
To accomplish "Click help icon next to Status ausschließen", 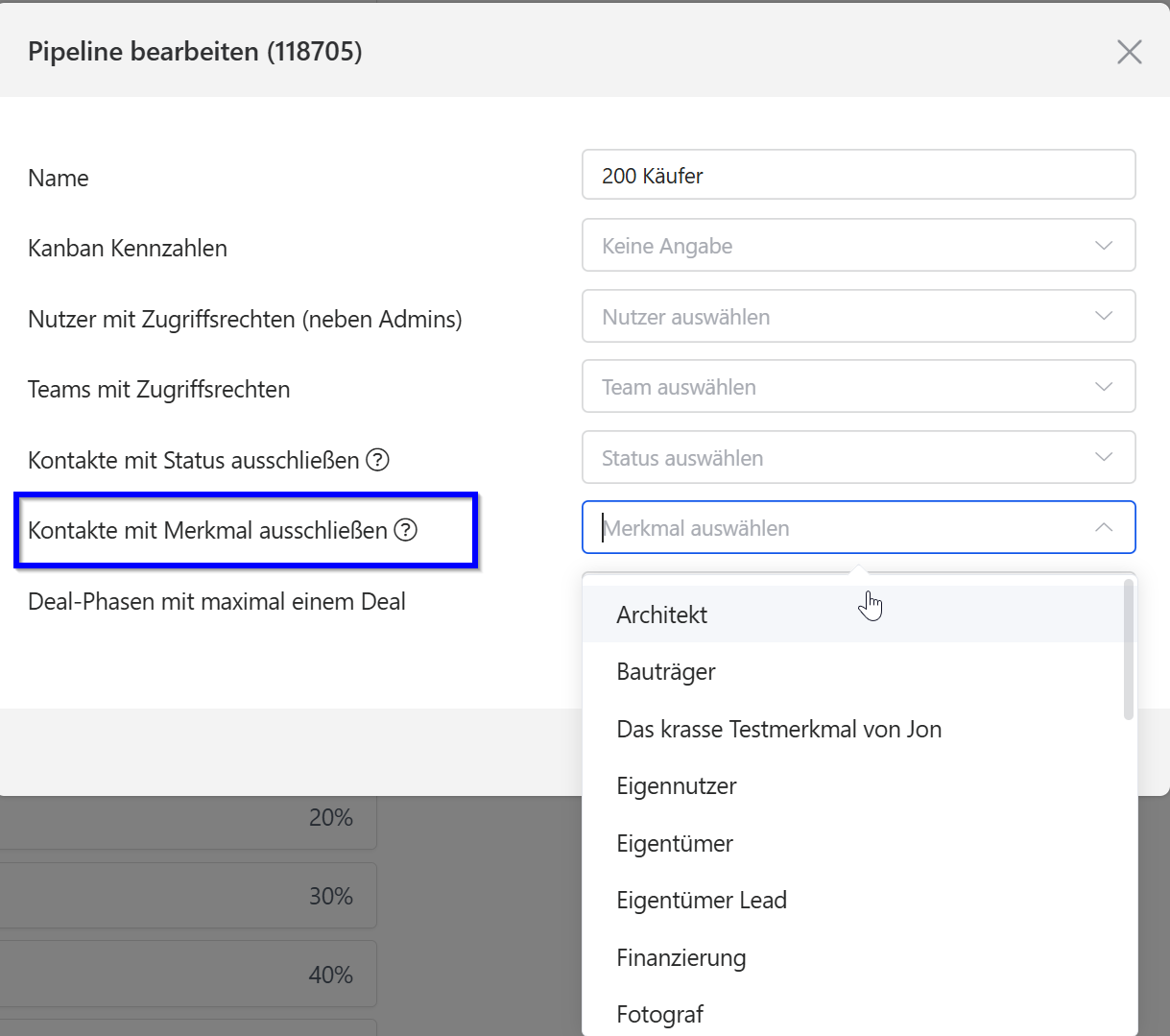I will pos(378,461).
